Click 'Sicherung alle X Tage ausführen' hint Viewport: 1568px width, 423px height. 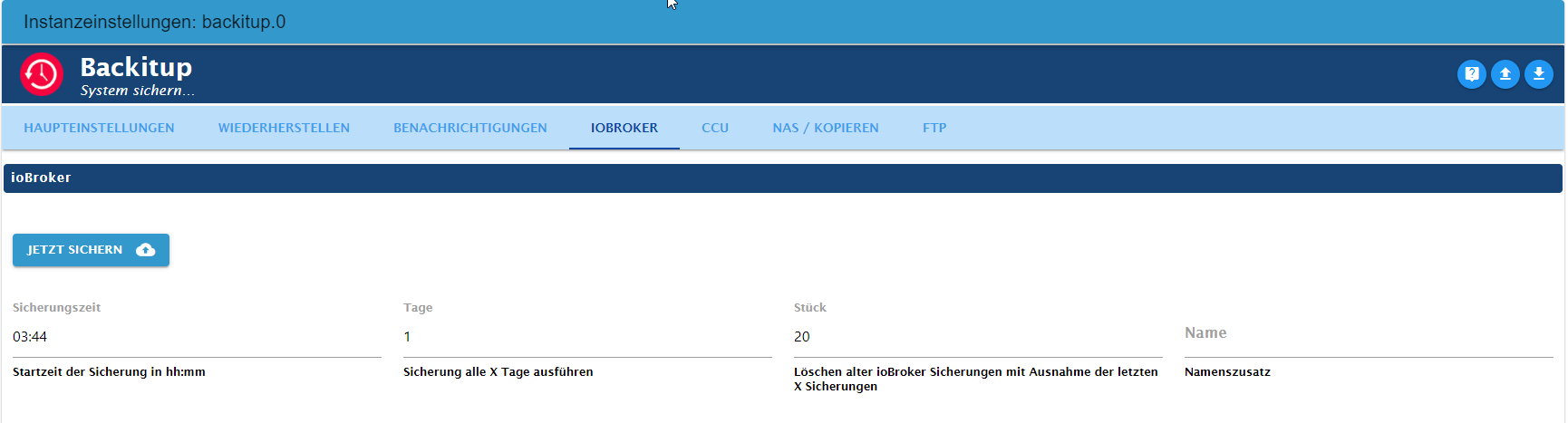click(498, 372)
